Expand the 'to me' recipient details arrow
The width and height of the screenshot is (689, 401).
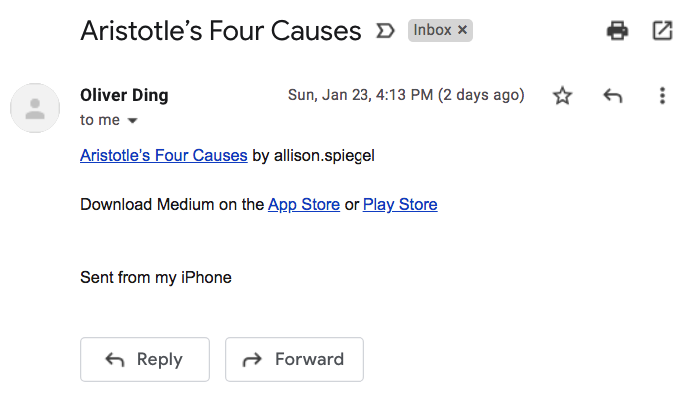(132, 121)
